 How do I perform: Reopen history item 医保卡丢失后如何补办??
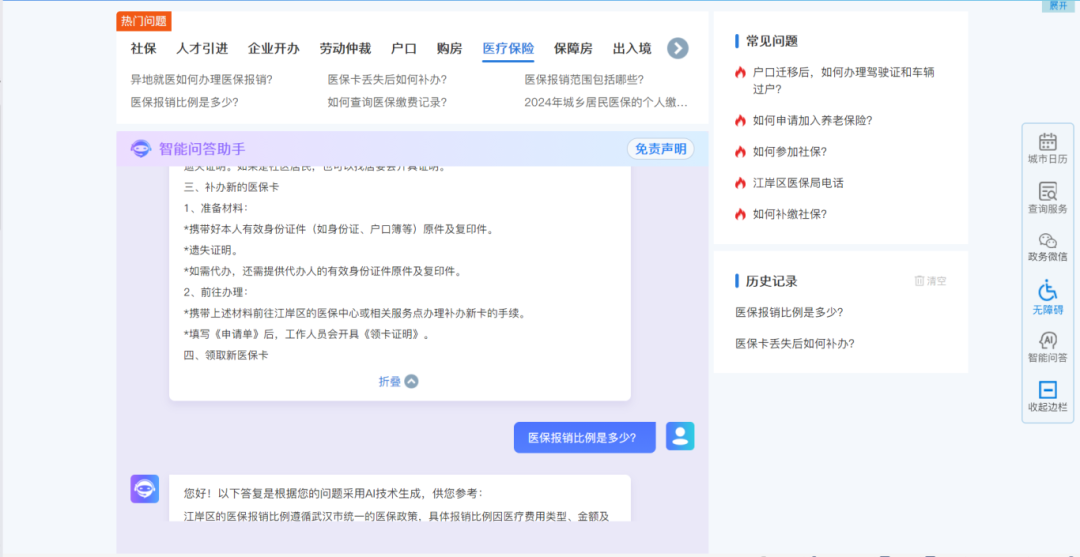(x=794, y=343)
